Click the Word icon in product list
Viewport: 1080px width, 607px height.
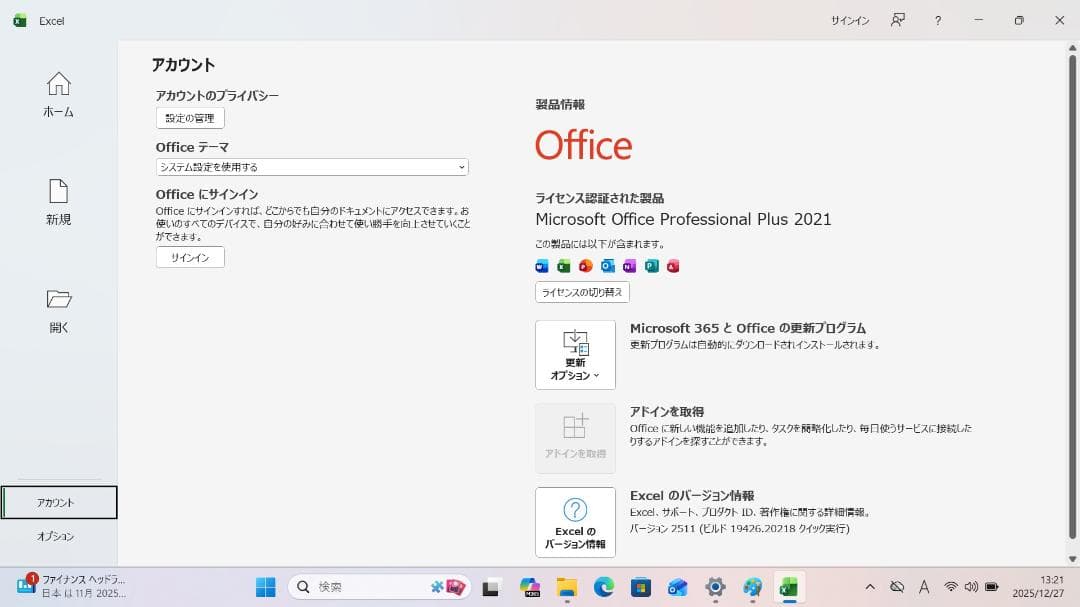(542, 265)
